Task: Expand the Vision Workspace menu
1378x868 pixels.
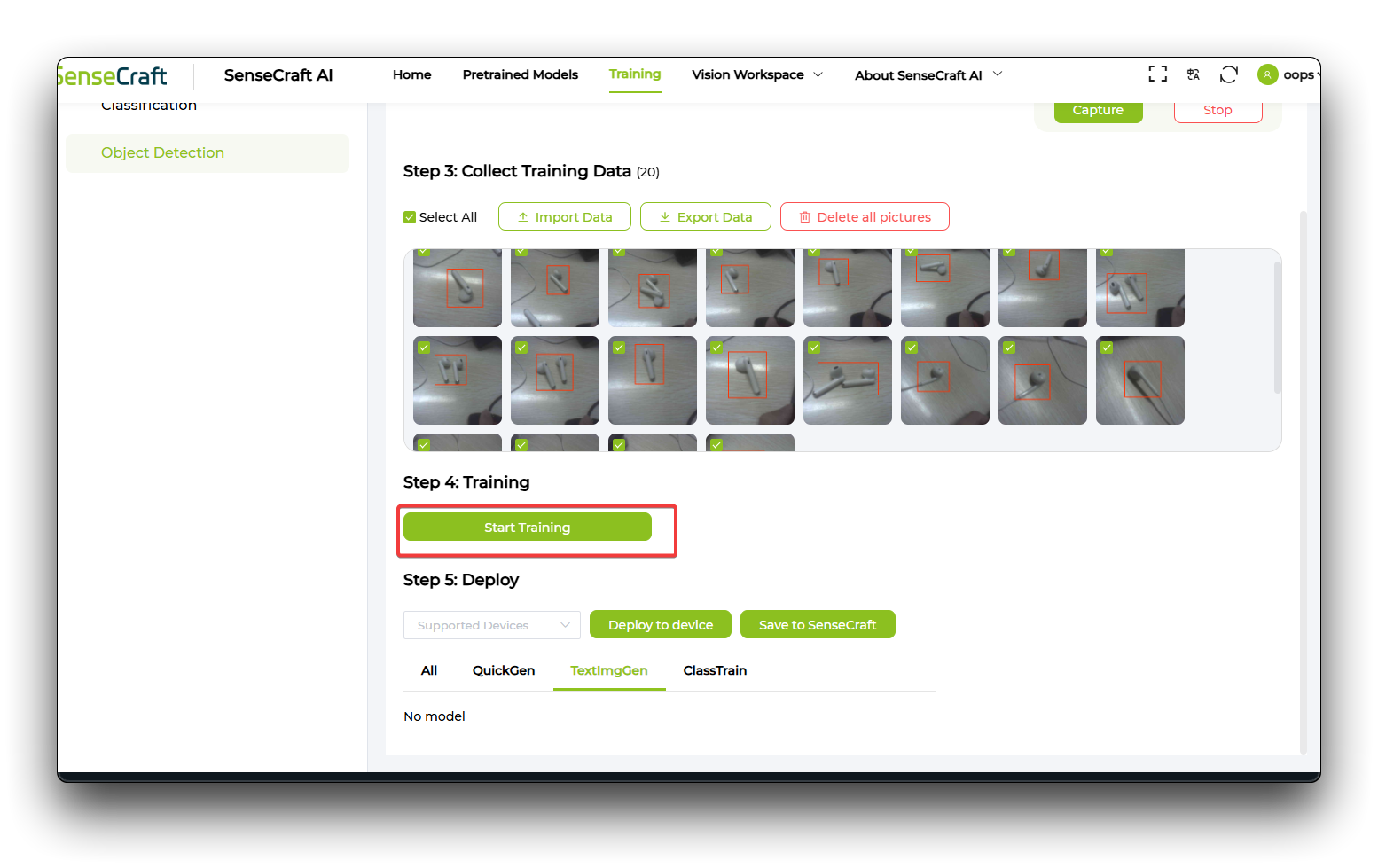Action: pyautogui.click(x=756, y=74)
